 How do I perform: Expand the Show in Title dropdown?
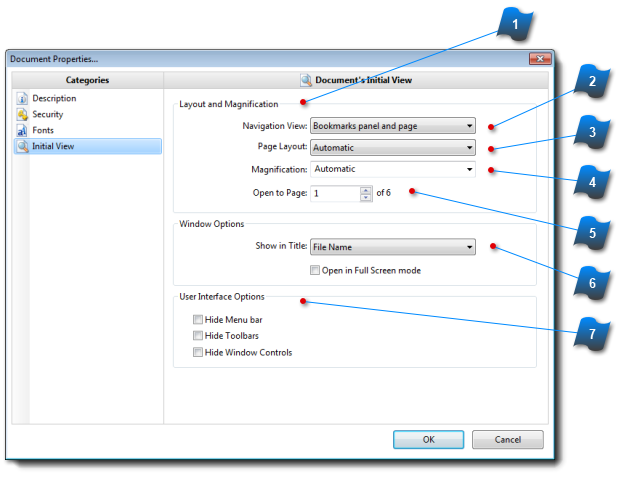[393, 247]
